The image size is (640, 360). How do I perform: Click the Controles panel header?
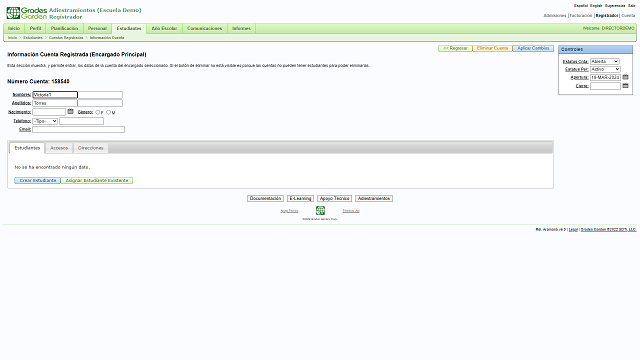[x=596, y=49]
